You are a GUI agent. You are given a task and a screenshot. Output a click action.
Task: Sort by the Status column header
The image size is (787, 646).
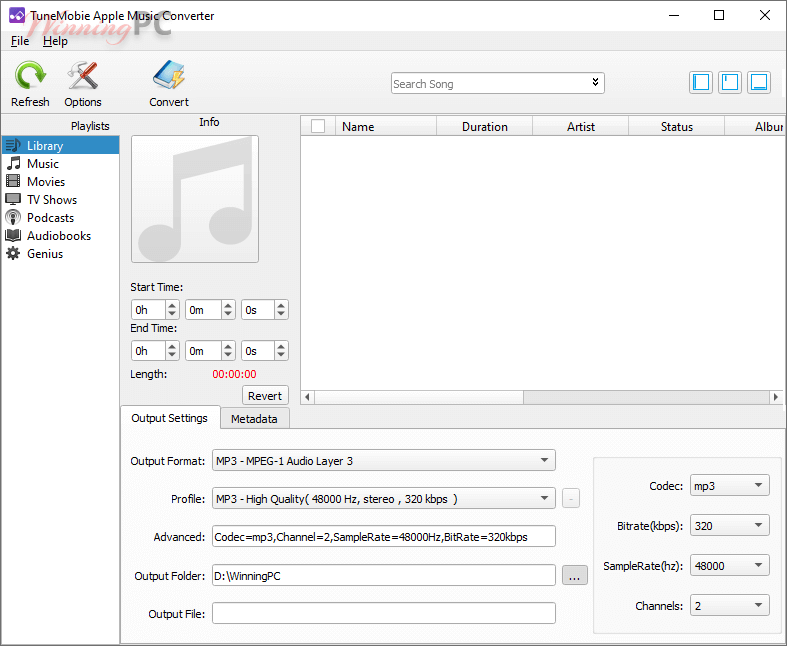pos(677,126)
